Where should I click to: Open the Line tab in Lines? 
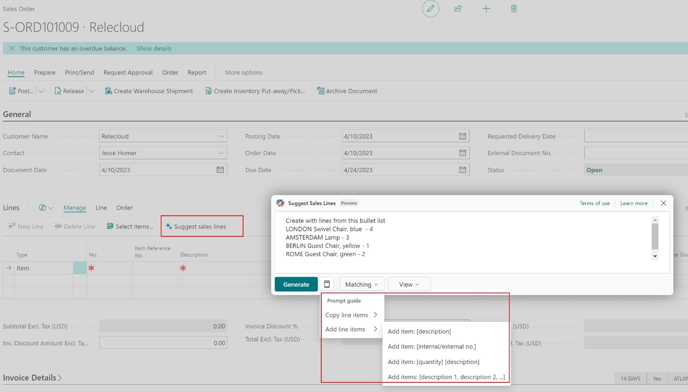tap(101, 208)
